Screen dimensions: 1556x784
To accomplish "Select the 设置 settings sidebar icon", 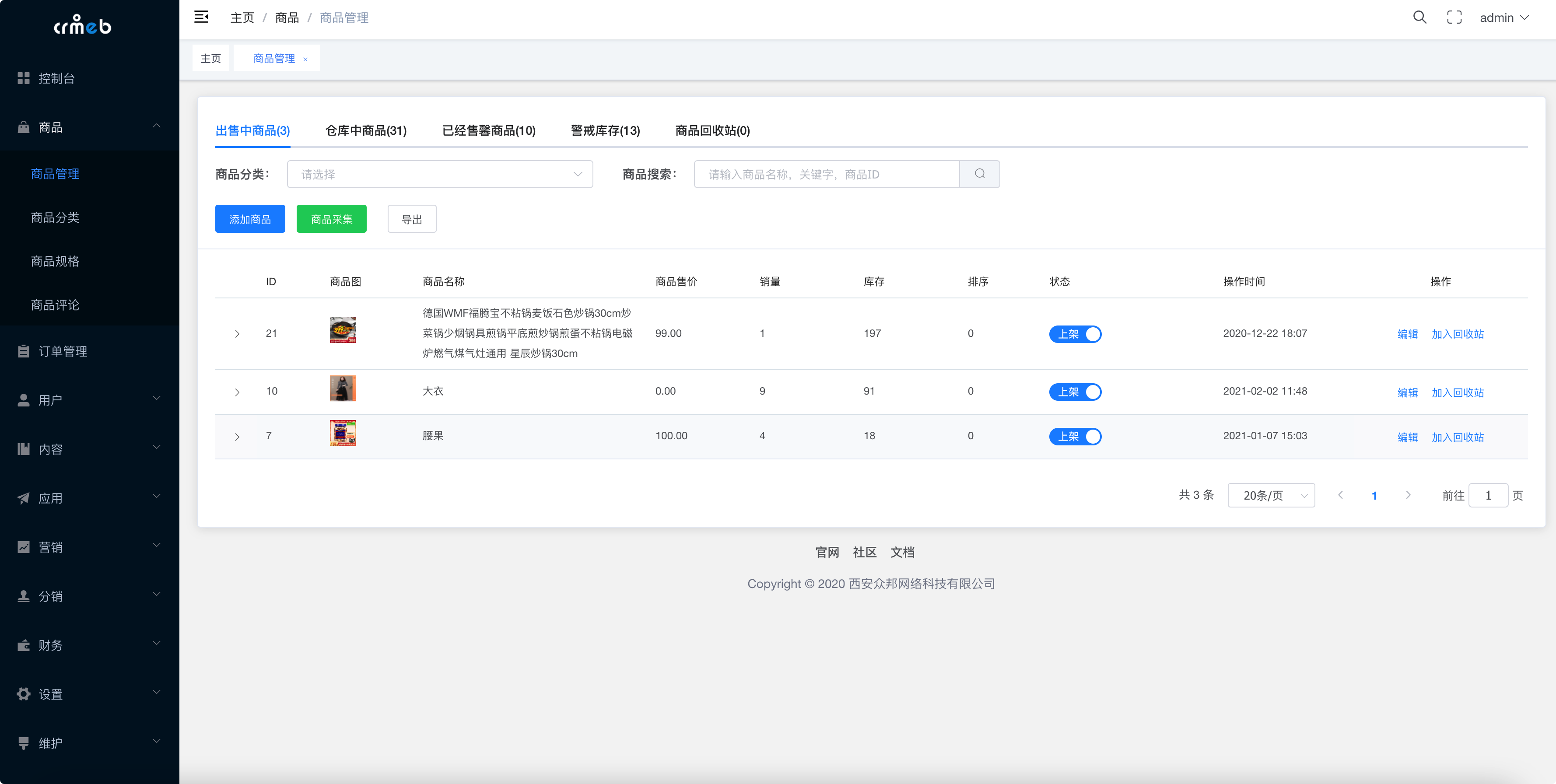I will 23,694.
